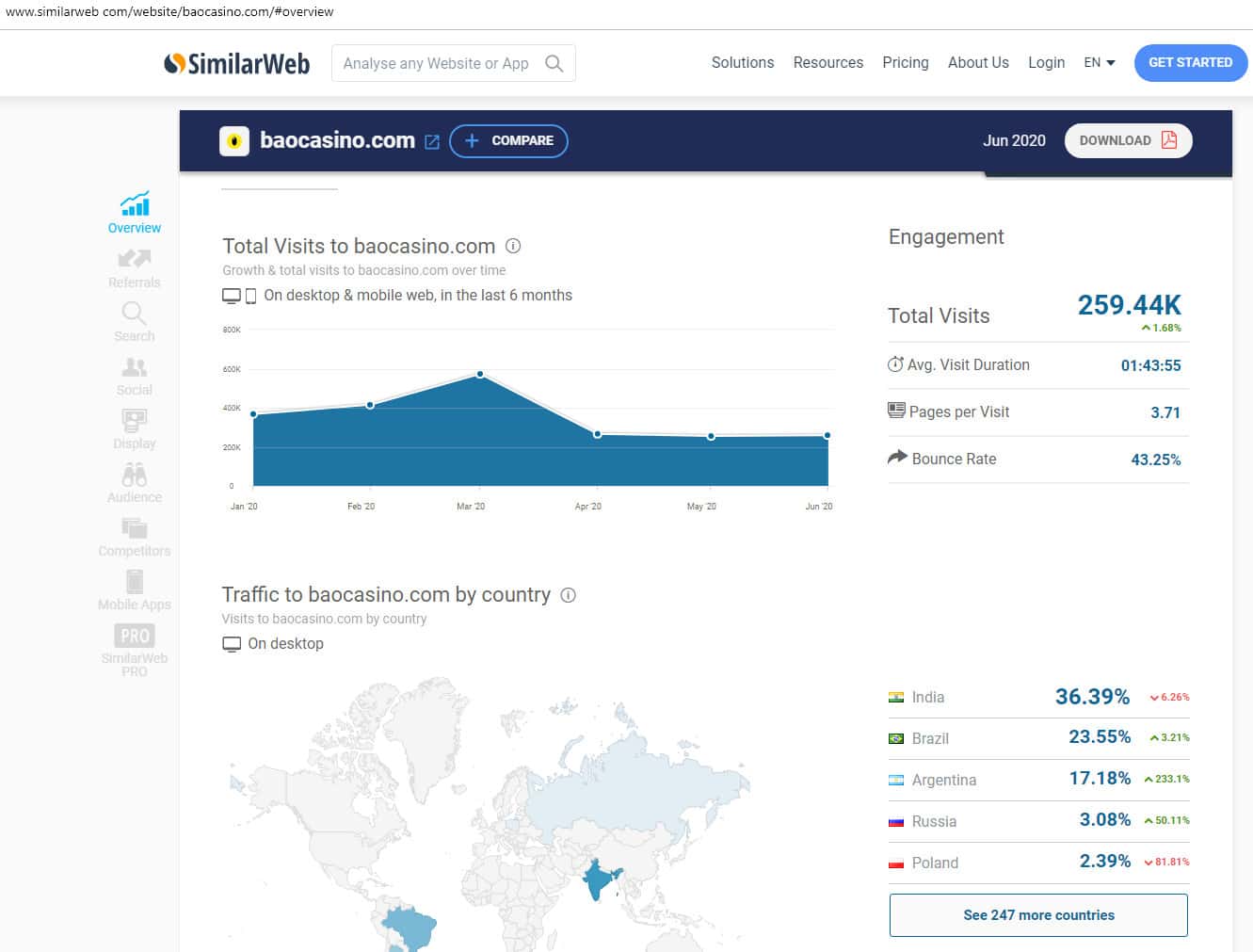Download the PDF report
Viewport: 1253px width, 952px height.
tap(1128, 140)
